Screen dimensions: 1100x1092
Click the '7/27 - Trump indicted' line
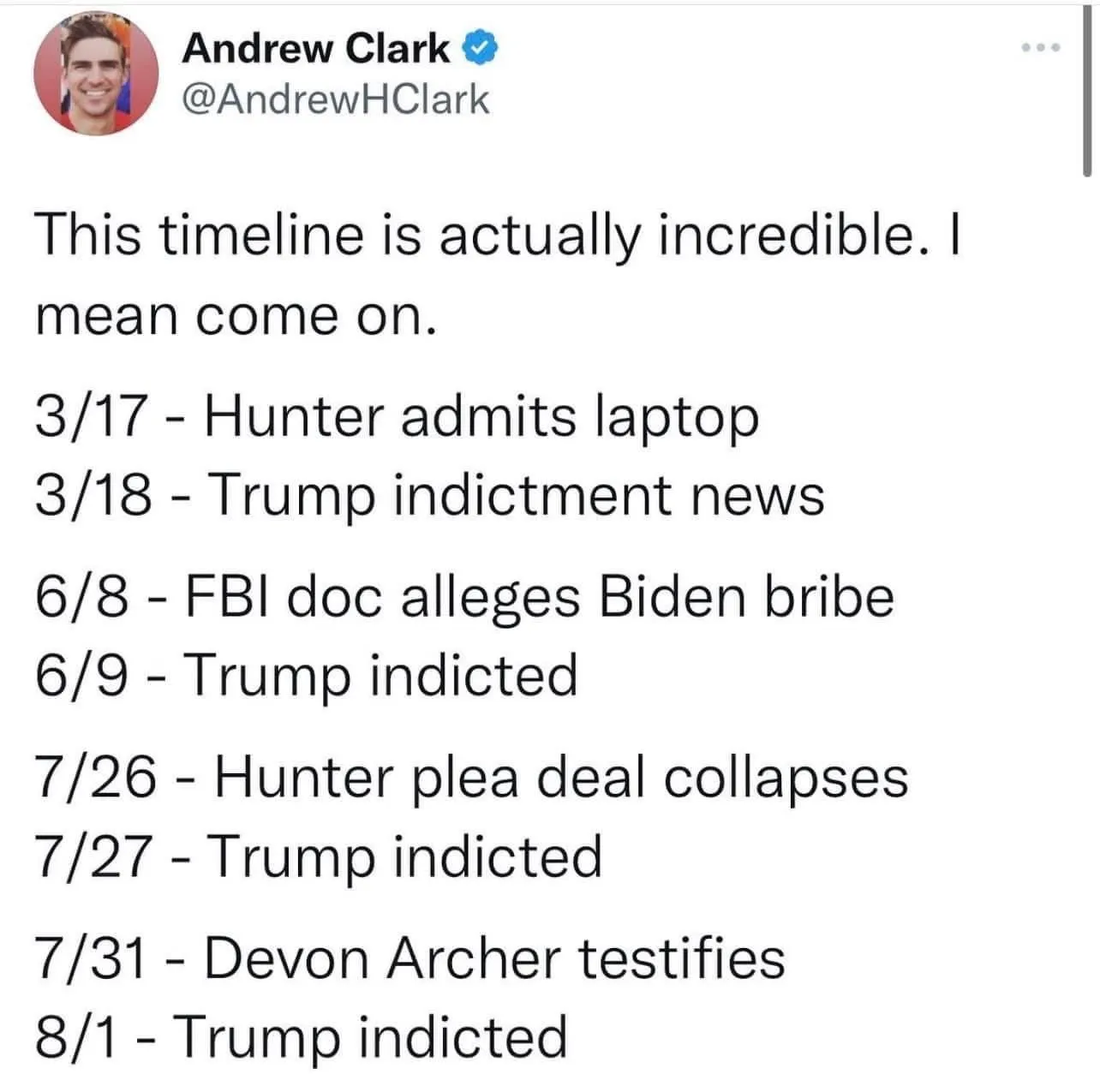319,856
